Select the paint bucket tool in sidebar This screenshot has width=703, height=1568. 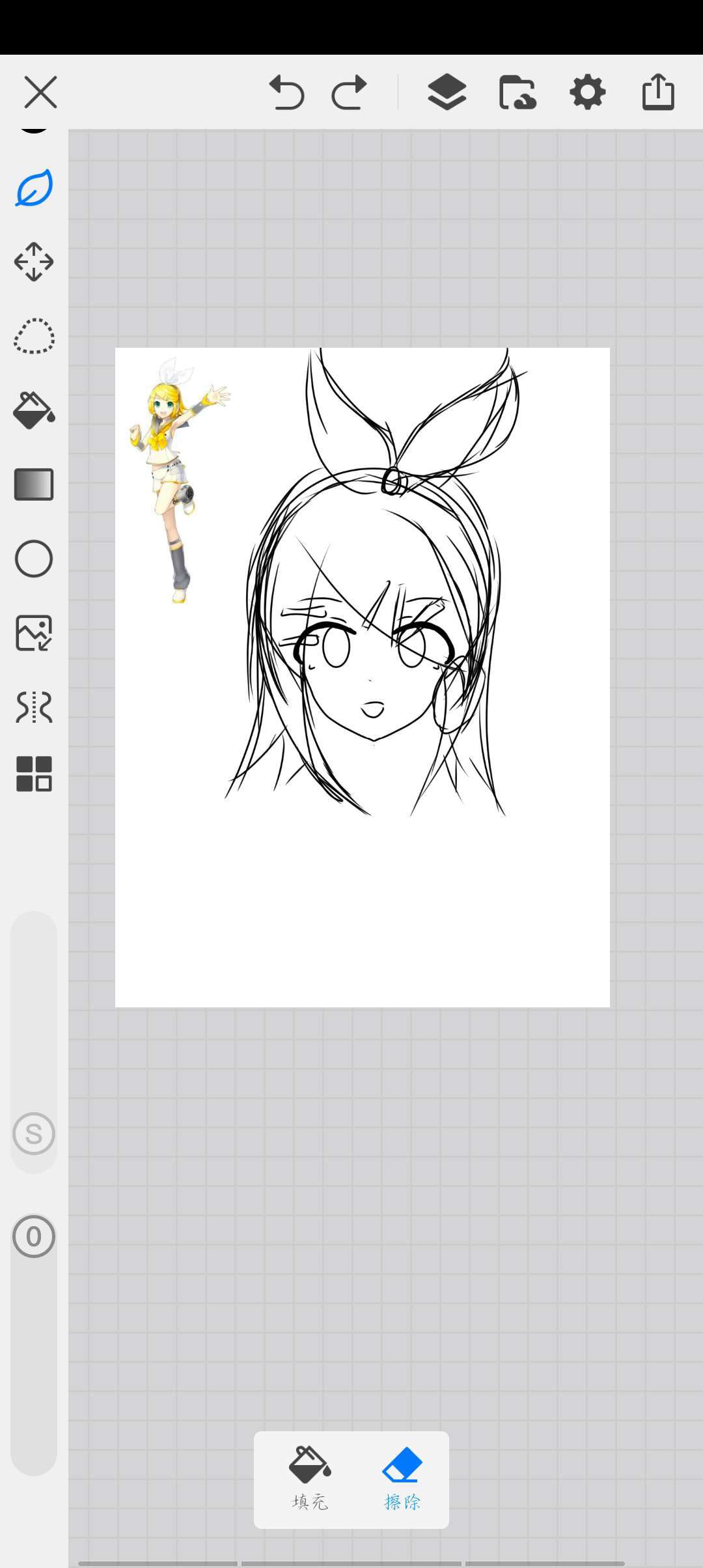(34, 410)
